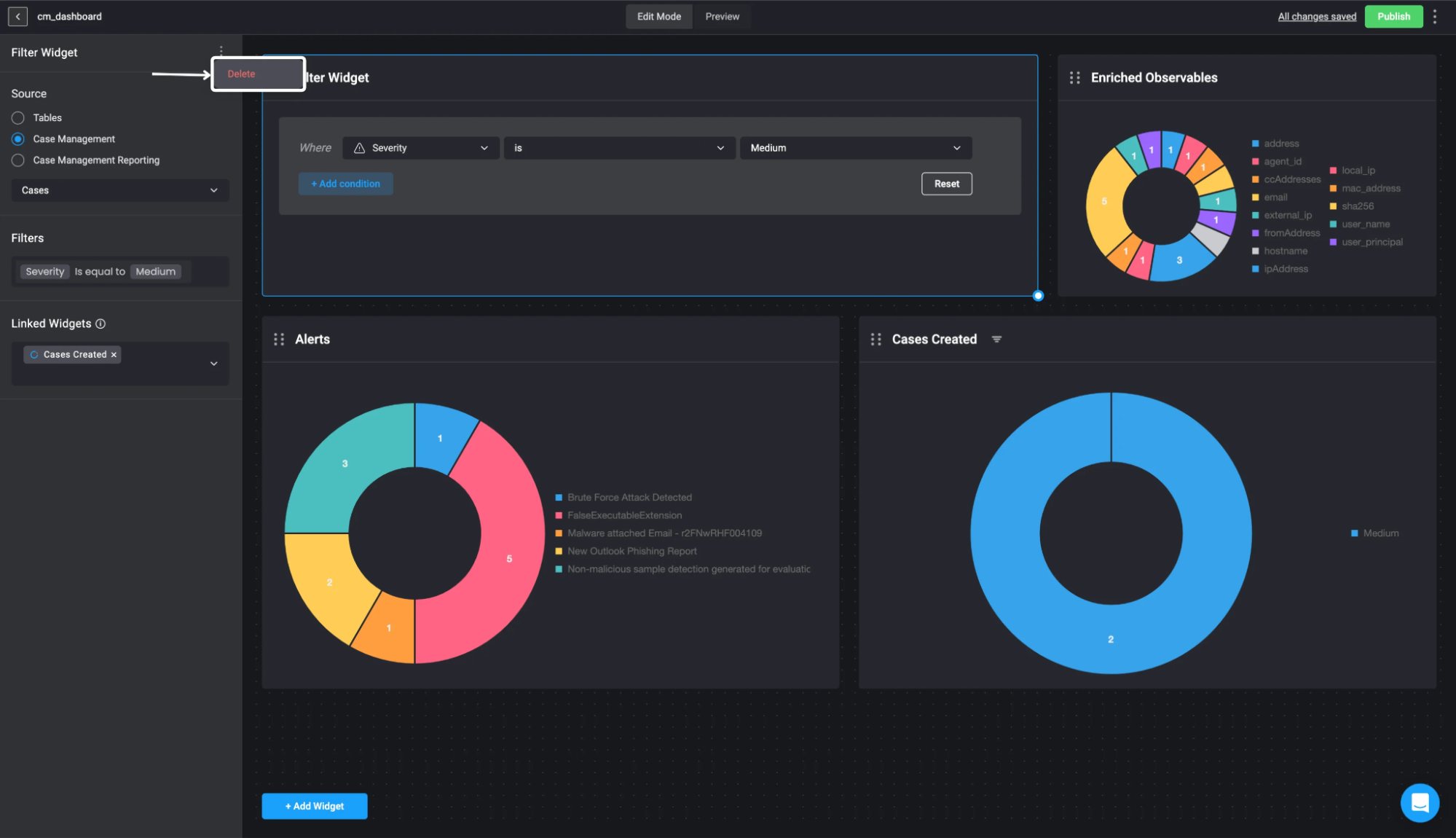Go back using the arrow beside cm_dashboard
The height and width of the screenshot is (838, 1456).
point(17,16)
